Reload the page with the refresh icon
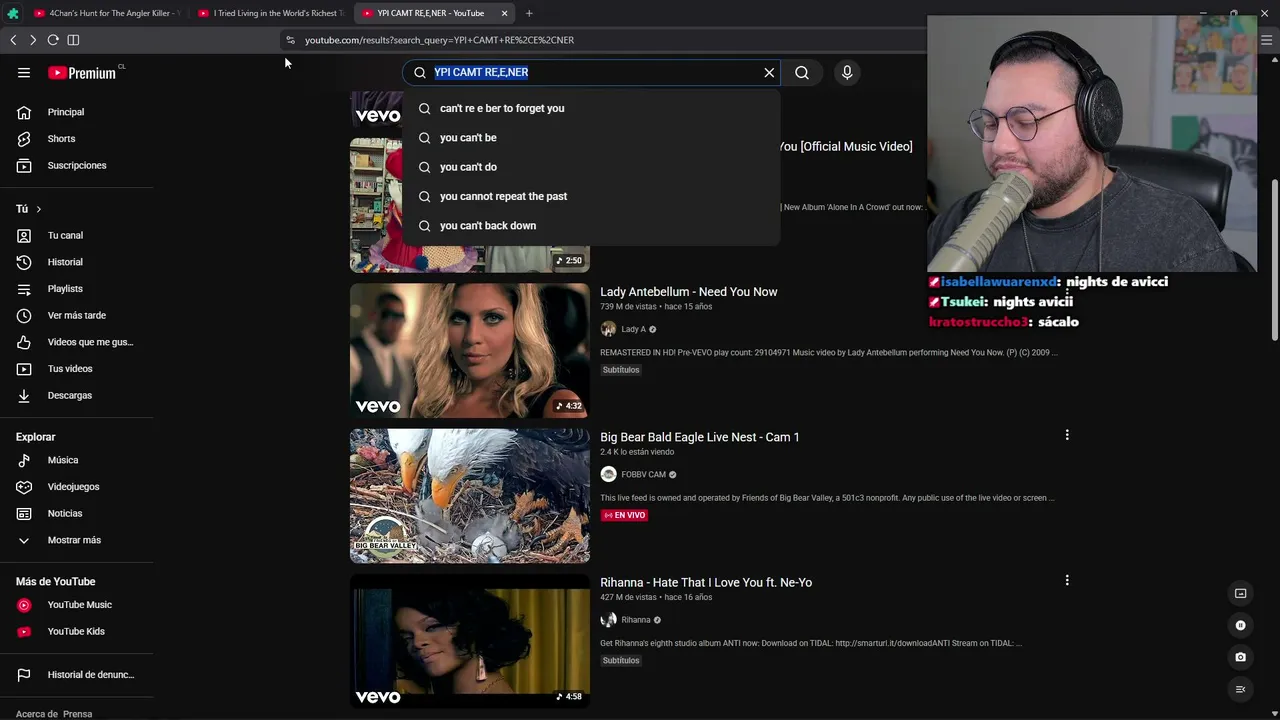1280x720 pixels. pyautogui.click(x=53, y=40)
